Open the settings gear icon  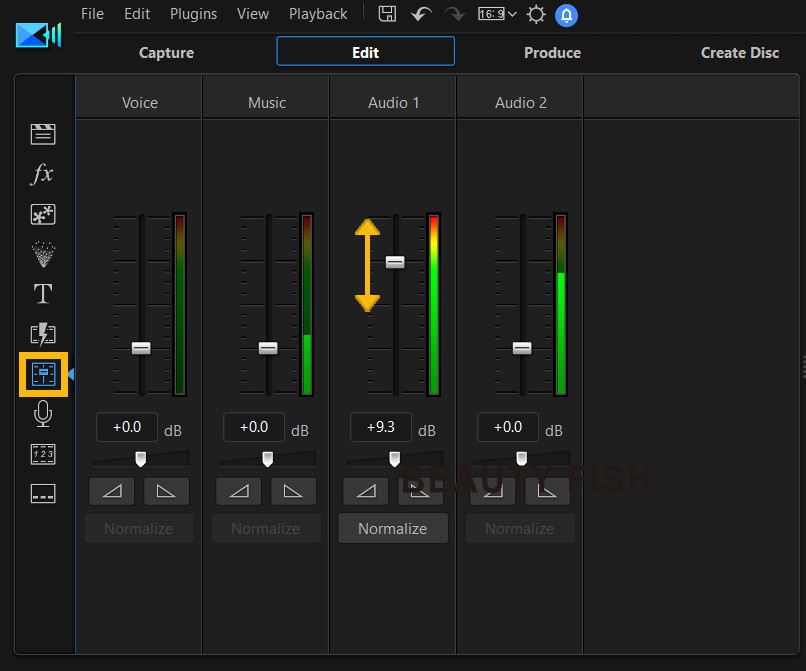535,15
